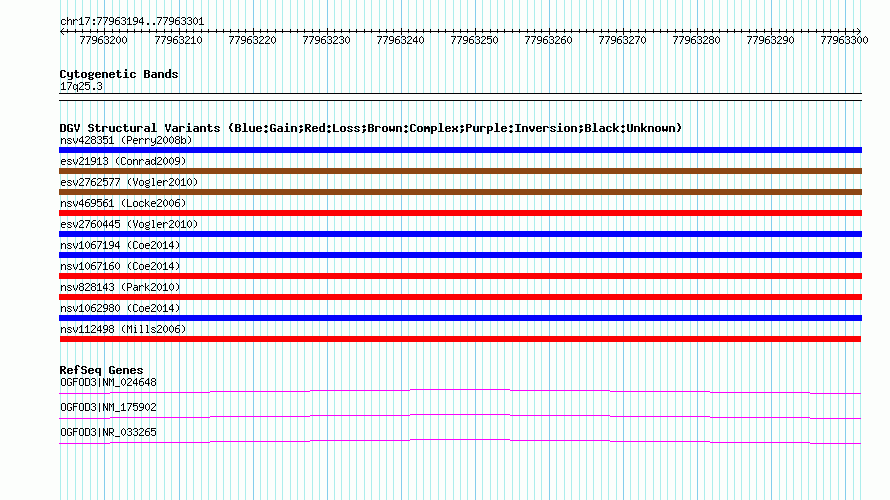Click the Cytogenetic Bands track title
Image resolution: width=890 pixels, height=500 pixels.
tap(119, 74)
